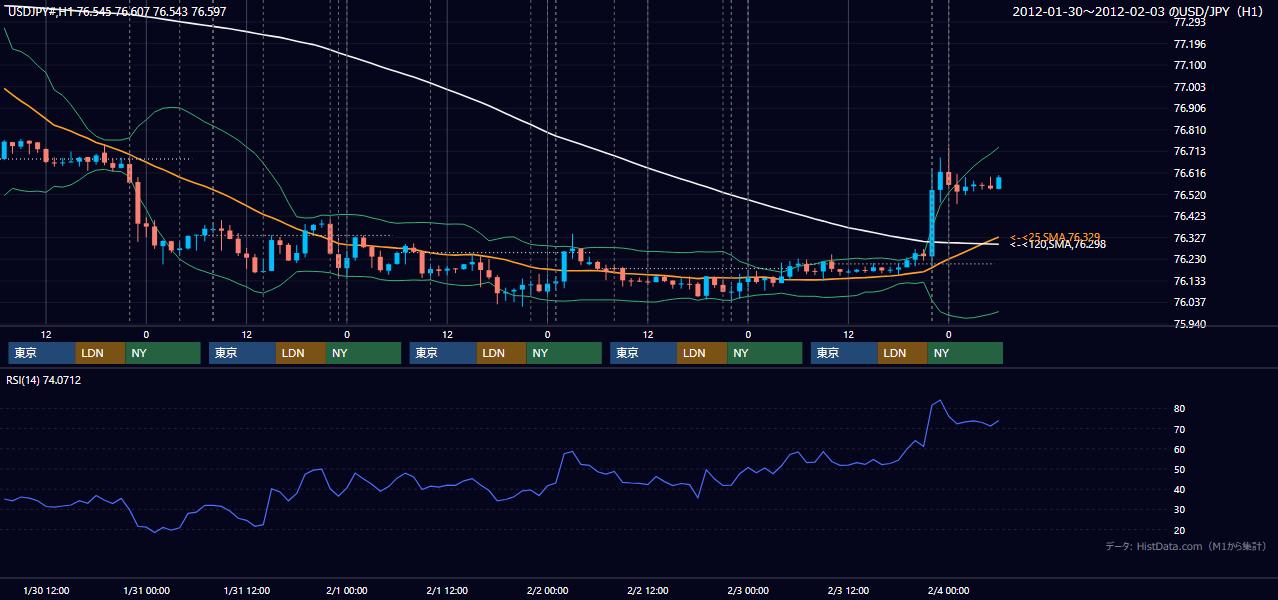Click the 76.520 price axis label
1278x600 pixels.
tap(1189, 195)
